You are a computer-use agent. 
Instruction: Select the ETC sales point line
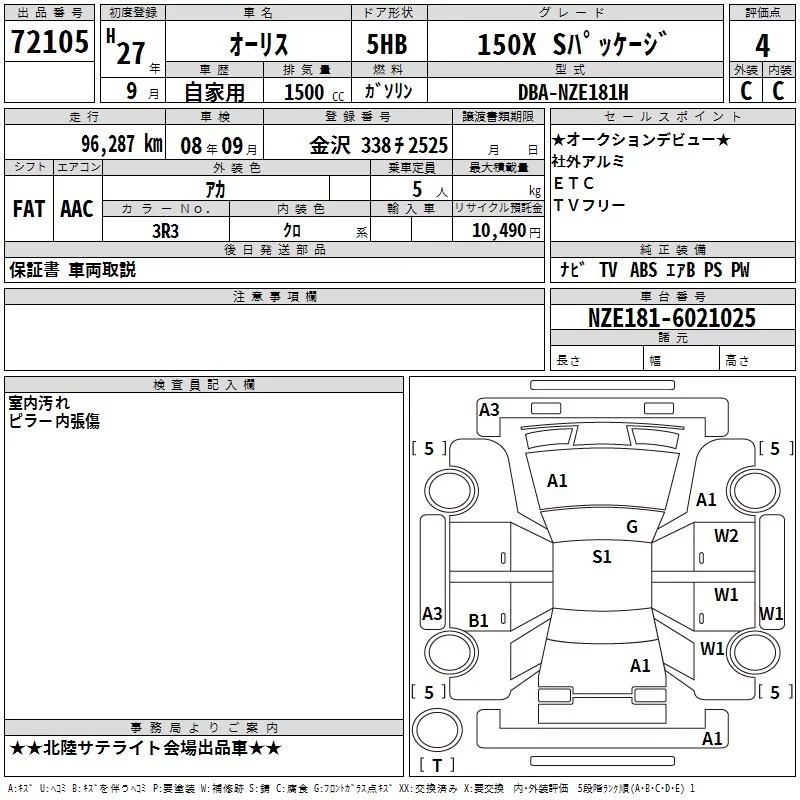pyautogui.click(x=574, y=183)
